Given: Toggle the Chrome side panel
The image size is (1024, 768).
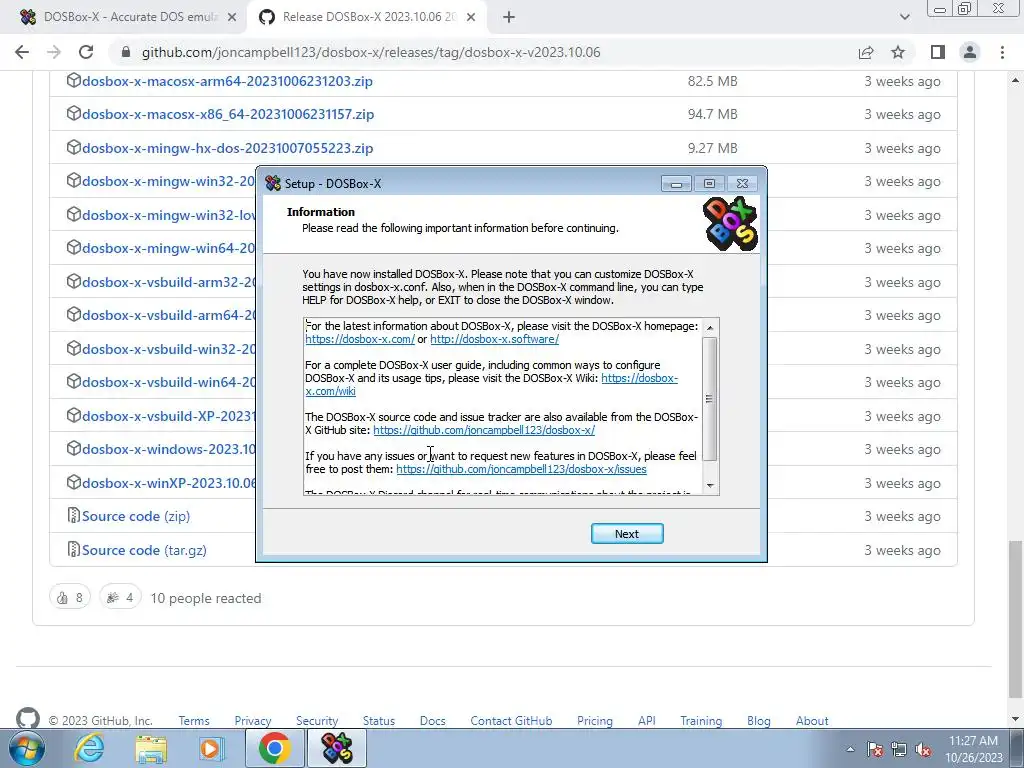Looking at the screenshot, I should click(938, 52).
